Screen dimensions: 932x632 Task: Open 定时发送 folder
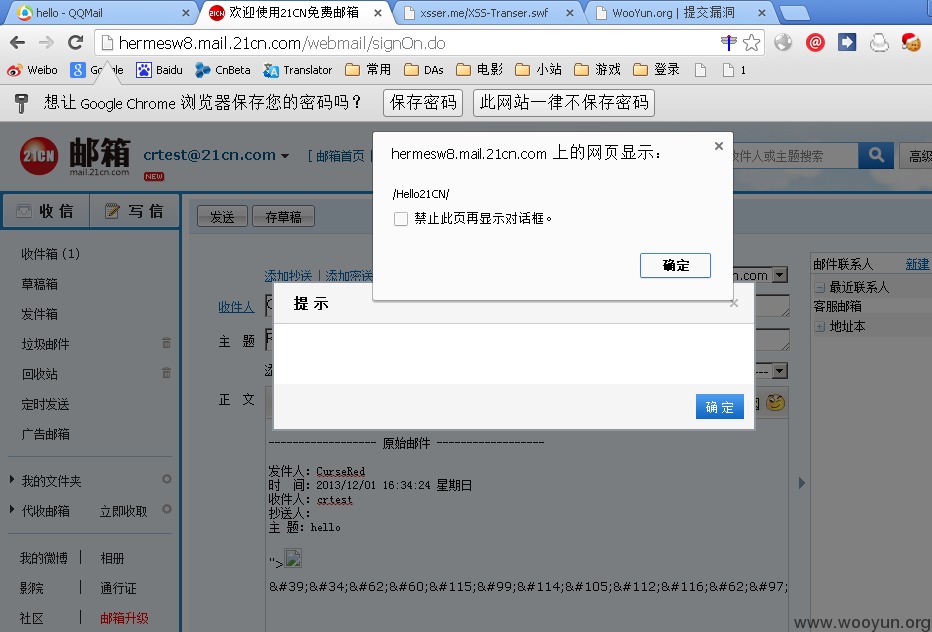pyautogui.click(x=45, y=404)
